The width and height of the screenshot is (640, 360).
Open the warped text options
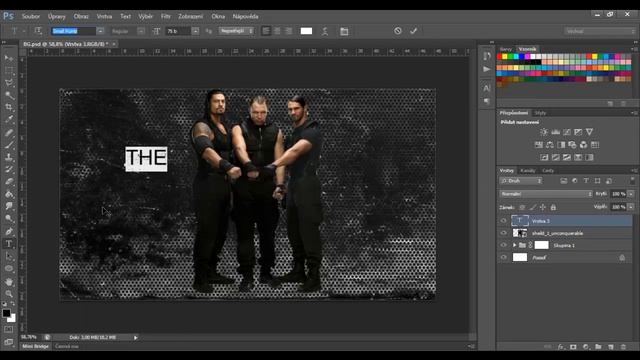325,31
